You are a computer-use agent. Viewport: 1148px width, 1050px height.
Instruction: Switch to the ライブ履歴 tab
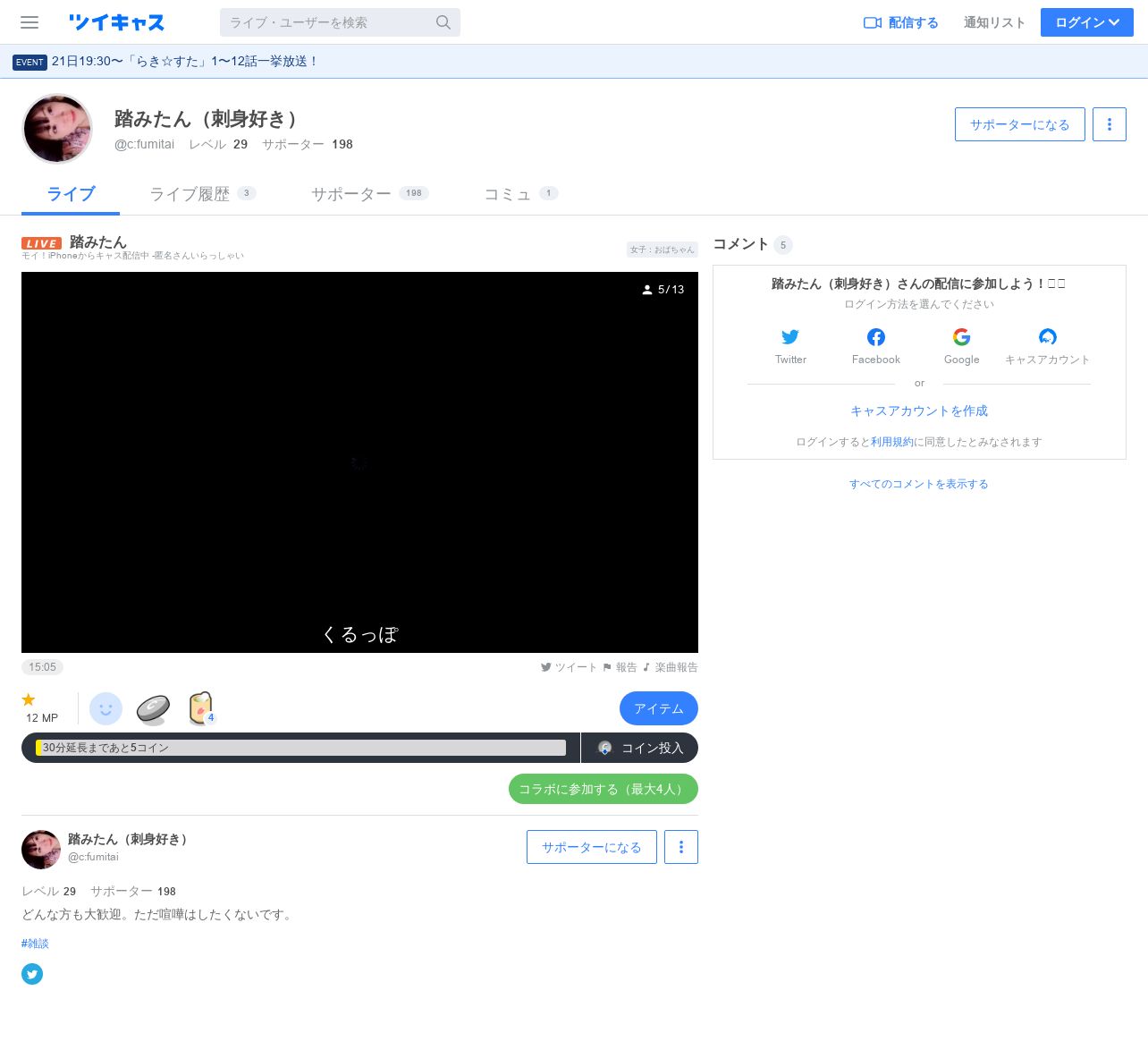point(203,194)
